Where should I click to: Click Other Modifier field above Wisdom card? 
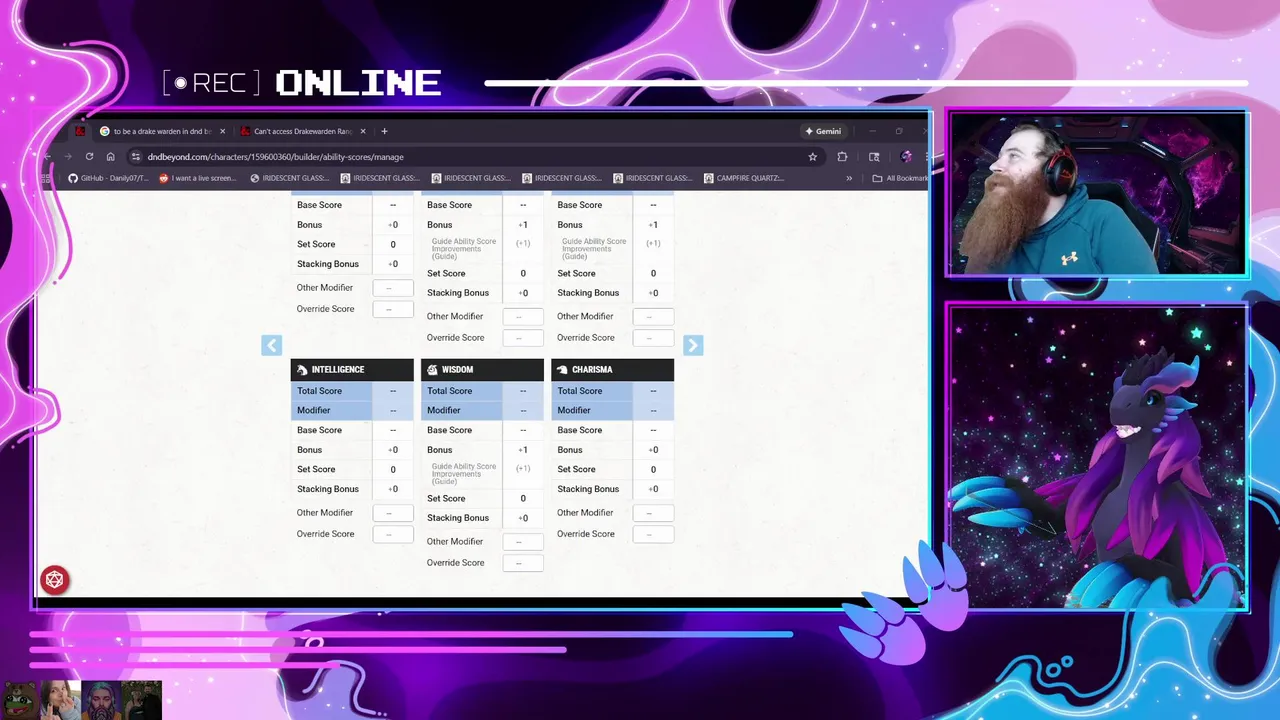[523, 317]
